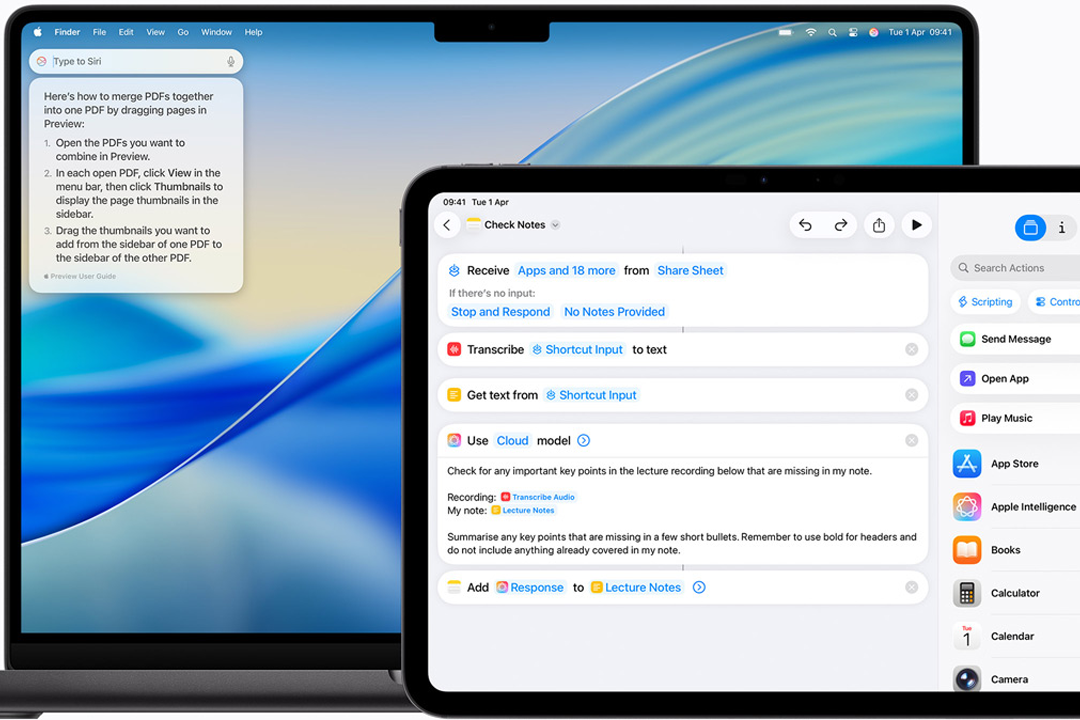Open the File menu in menu bar

pyautogui.click(x=99, y=32)
